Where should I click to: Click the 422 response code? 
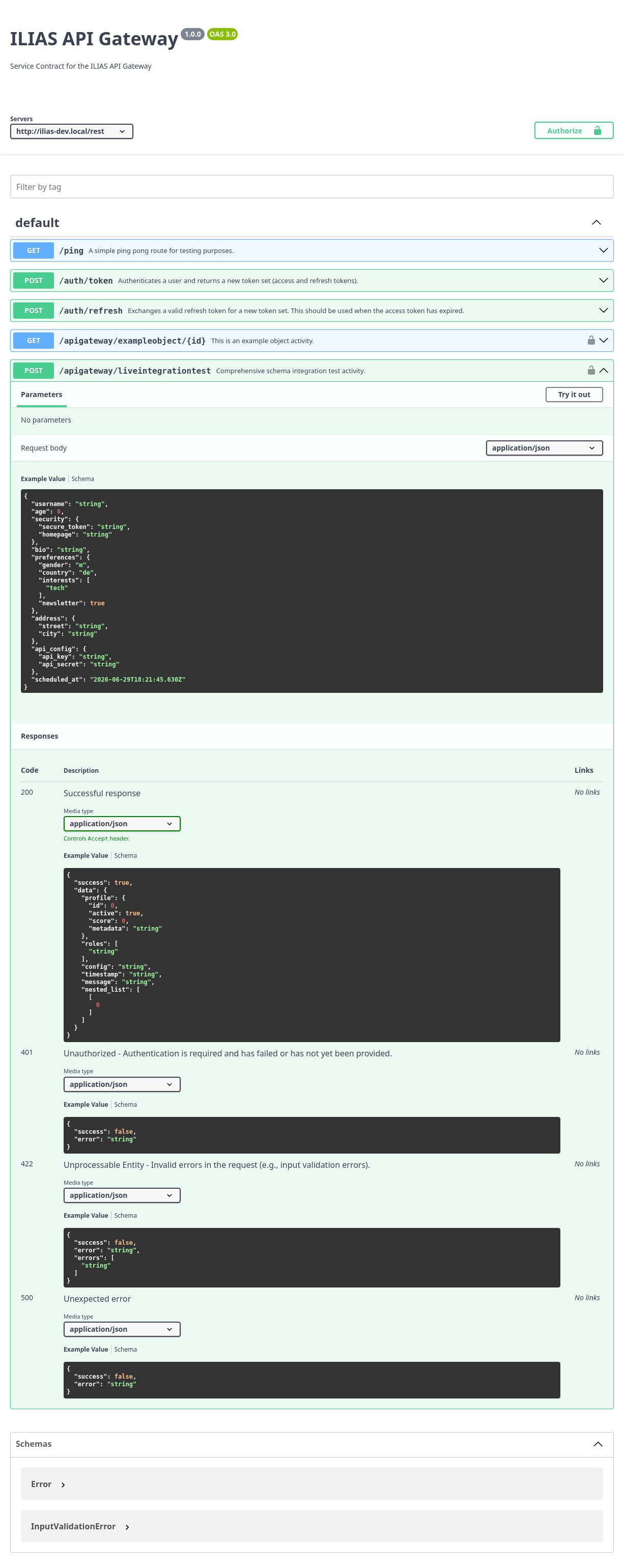point(27,1164)
